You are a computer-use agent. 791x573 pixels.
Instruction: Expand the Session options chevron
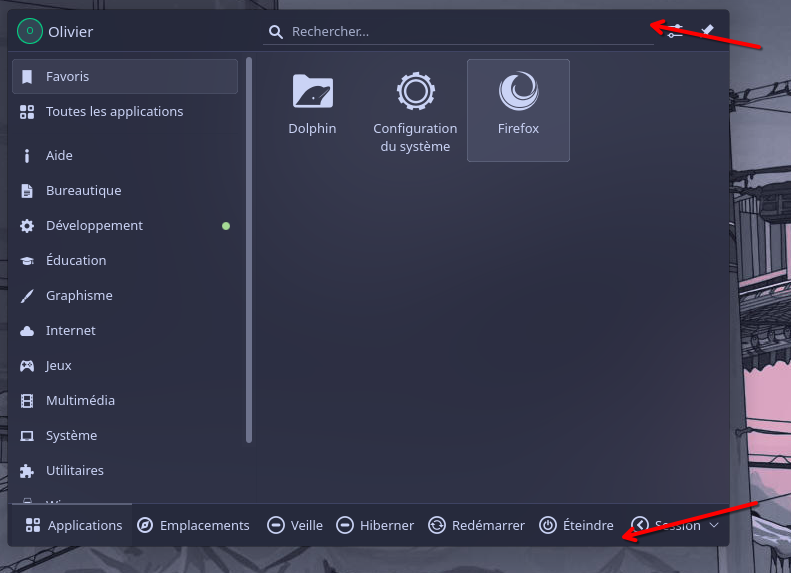tap(714, 525)
